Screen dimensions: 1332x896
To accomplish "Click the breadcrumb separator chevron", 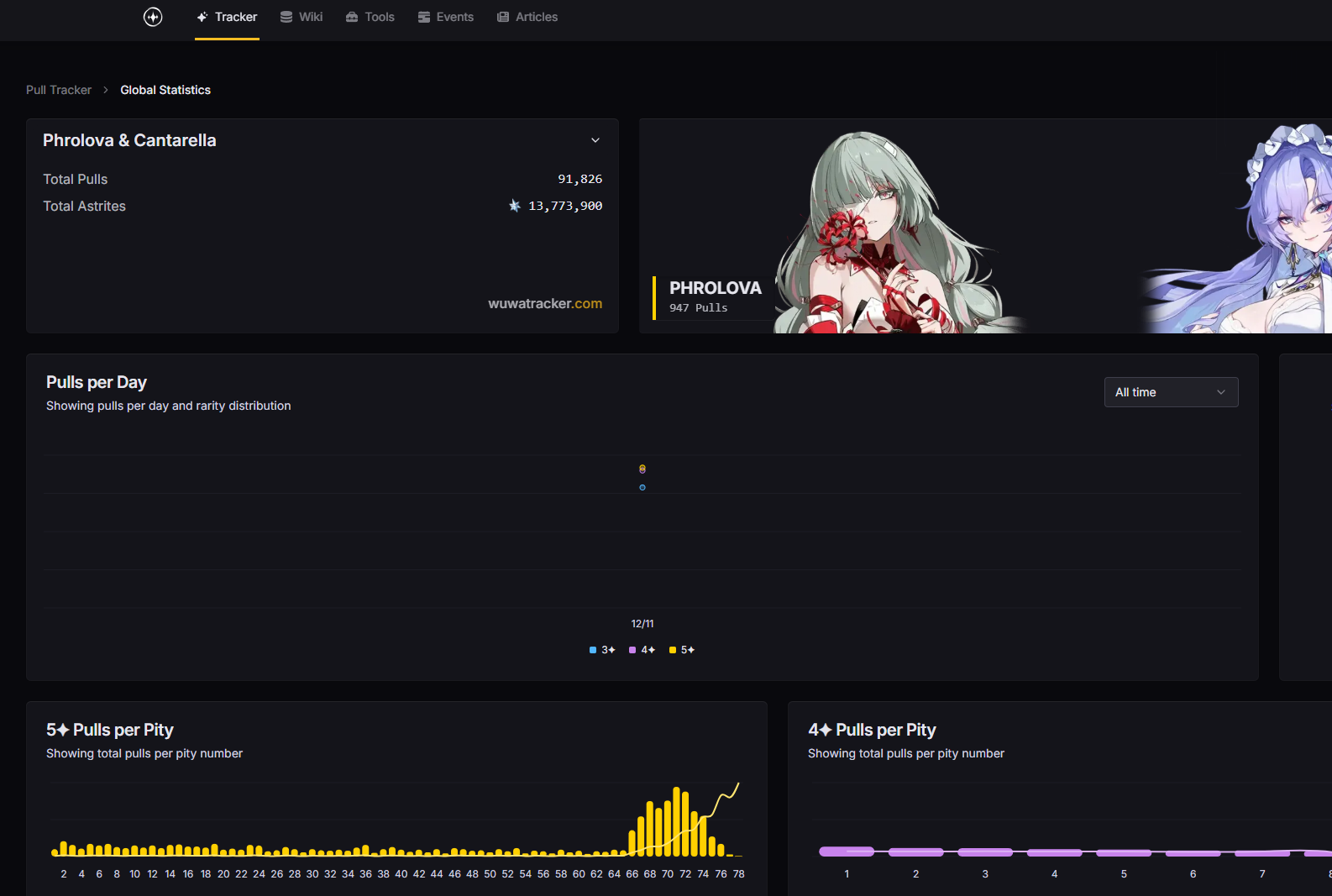I will (106, 90).
